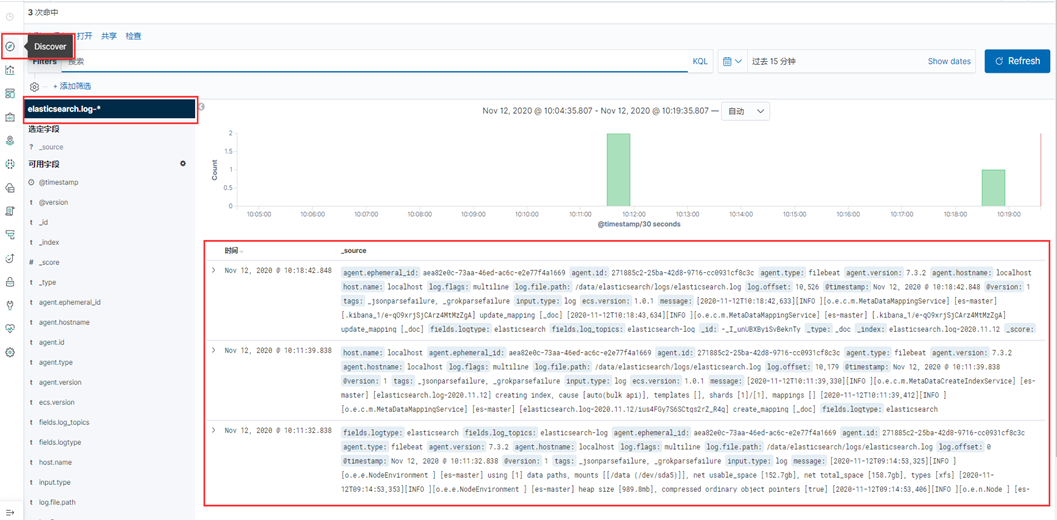The width and height of the screenshot is (1057, 520).
Task: Open the Recently viewed clock icon
Action: [x=10, y=16]
